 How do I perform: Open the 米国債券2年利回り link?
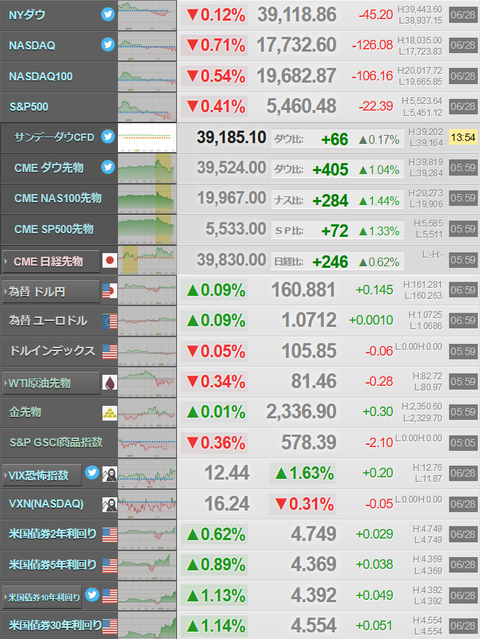[x=53, y=534]
